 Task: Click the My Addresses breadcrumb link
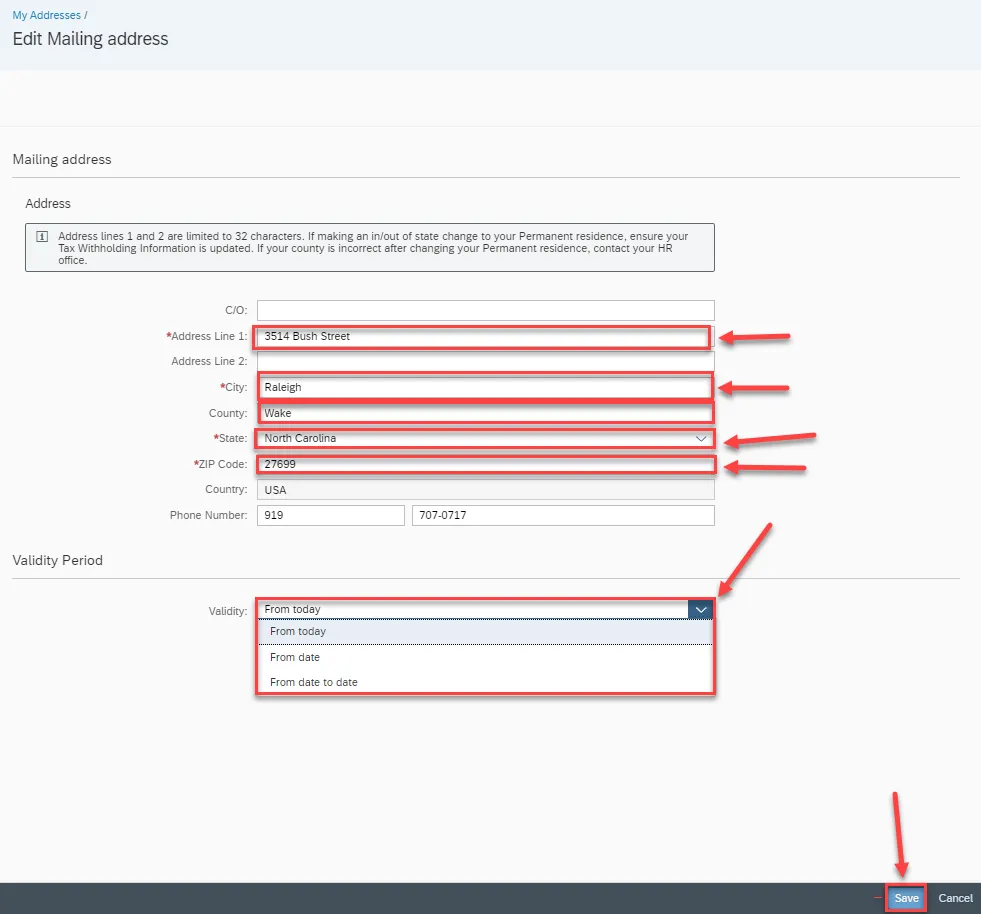[x=46, y=16]
